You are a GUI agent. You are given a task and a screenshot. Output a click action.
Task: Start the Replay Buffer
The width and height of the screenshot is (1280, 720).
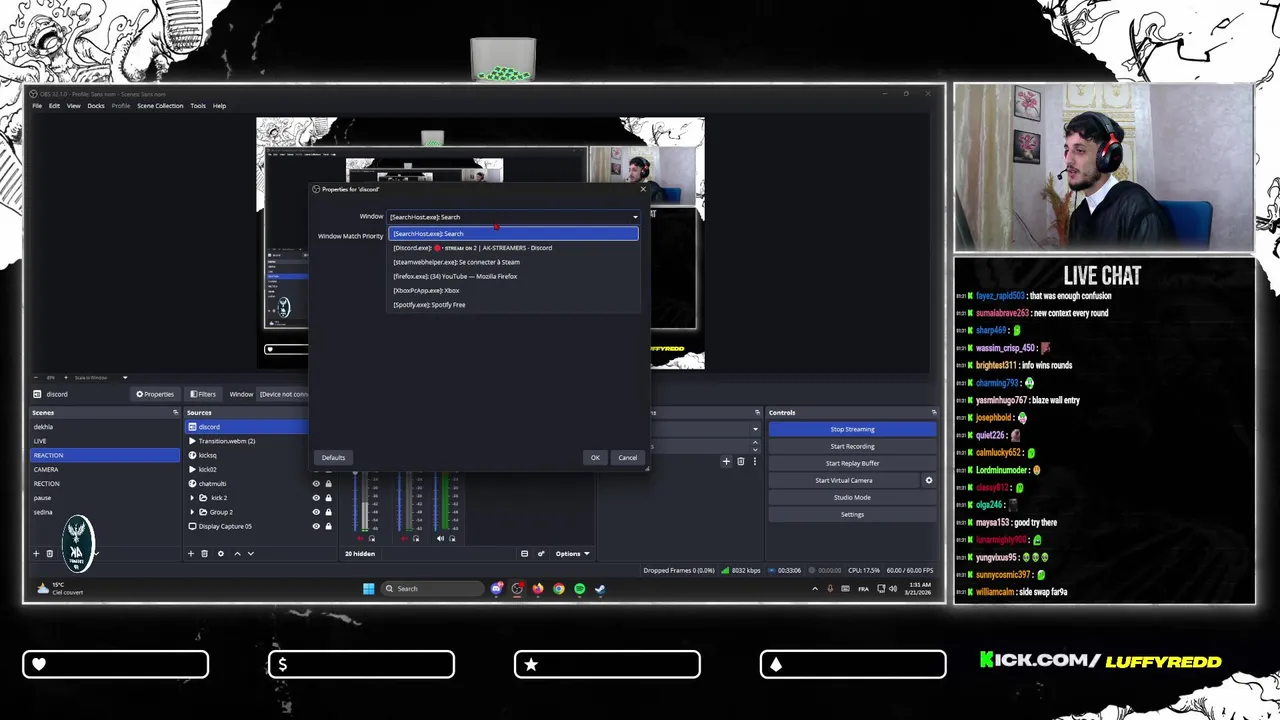tap(852, 463)
